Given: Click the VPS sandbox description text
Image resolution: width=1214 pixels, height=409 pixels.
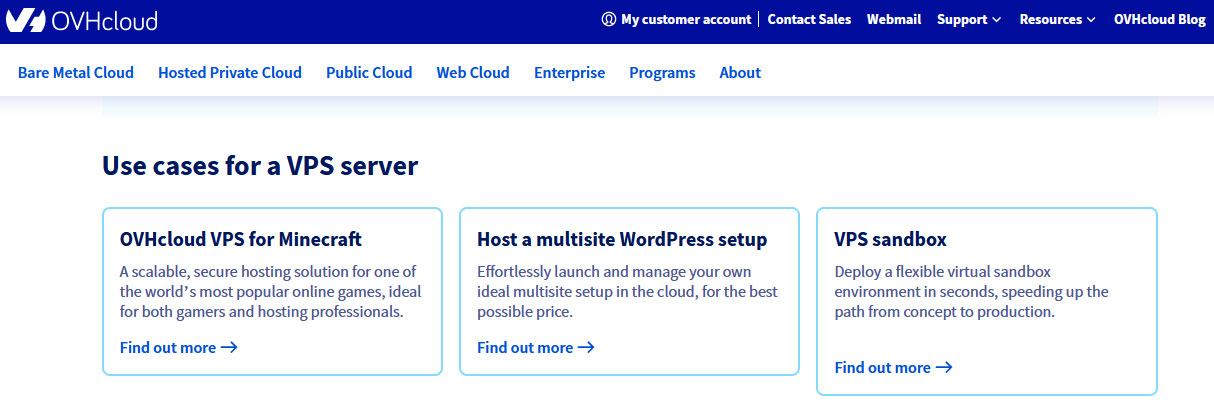Looking at the screenshot, I should tap(972, 292).
